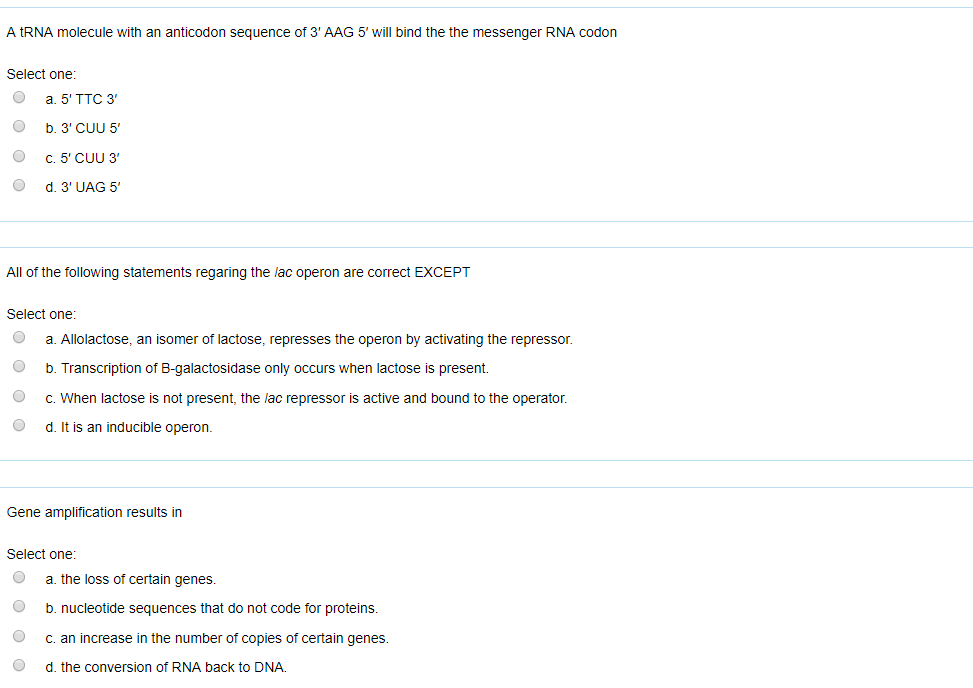Pick answer d. It is an inducible operon

[x=18, y=424]
